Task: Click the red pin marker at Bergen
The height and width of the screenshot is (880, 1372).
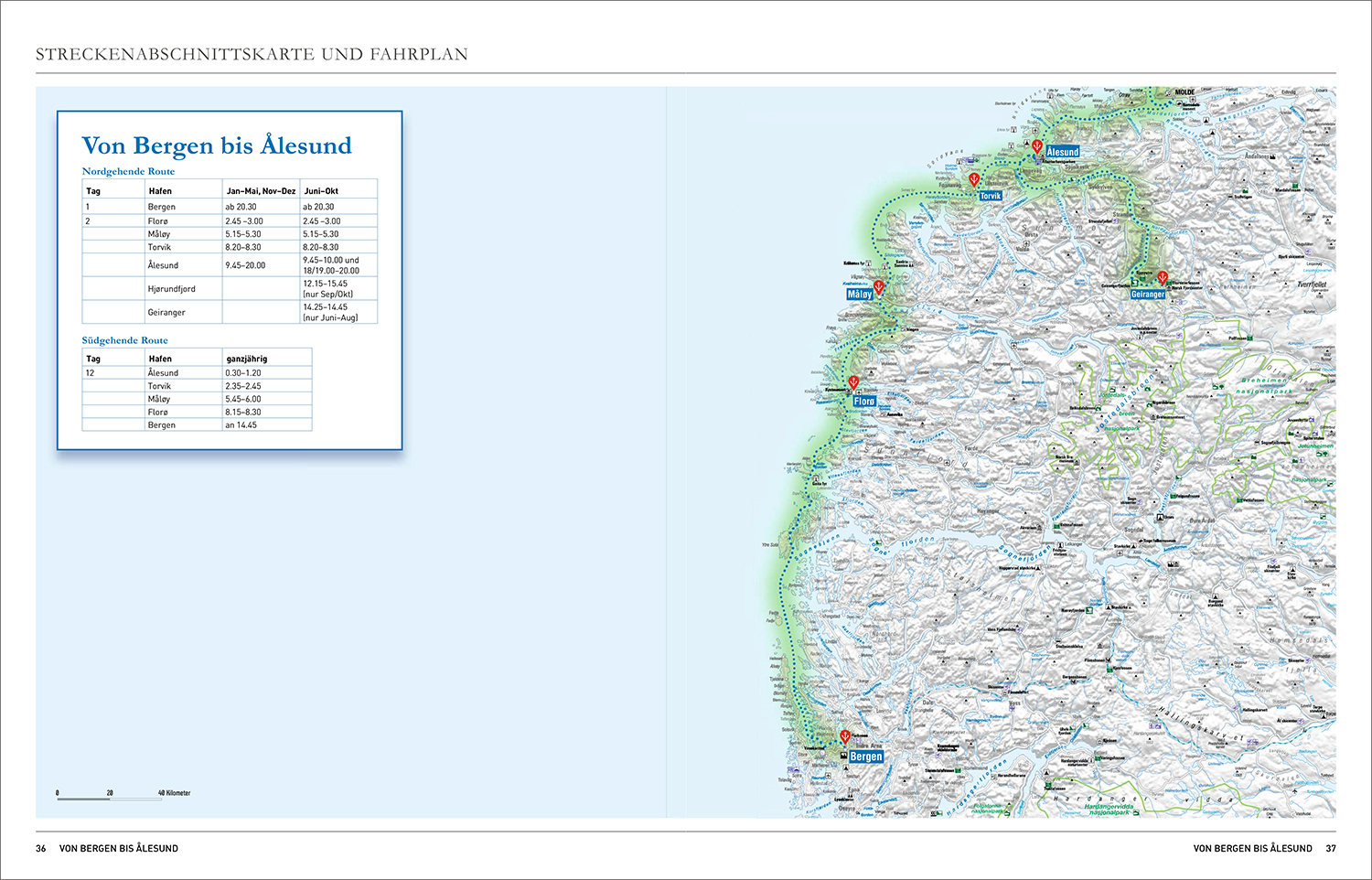Action: click(x=845, y=736)
